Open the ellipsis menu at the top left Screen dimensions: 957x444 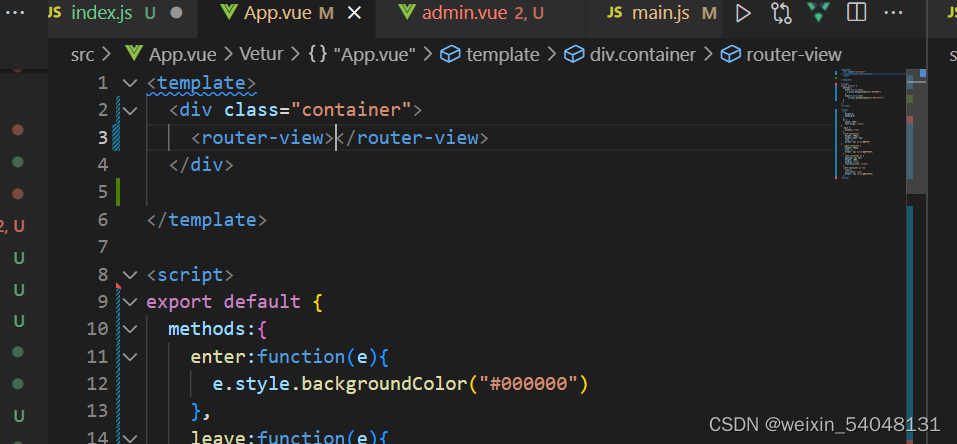pos(15,12)
